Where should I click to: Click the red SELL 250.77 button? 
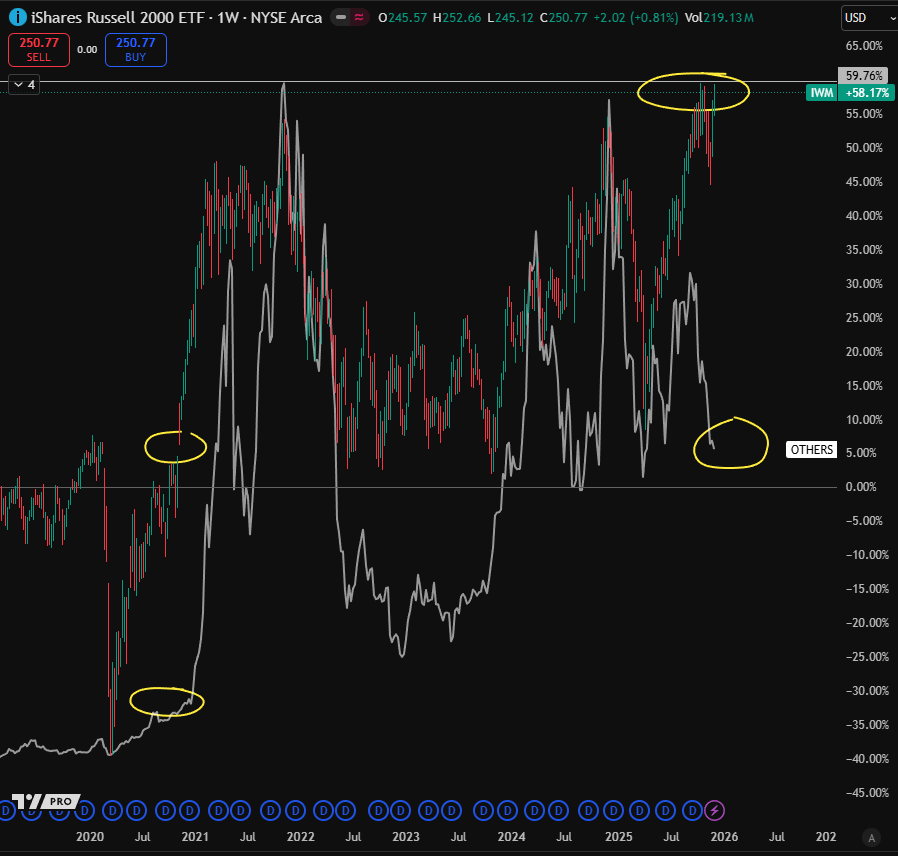pos(39,50)
